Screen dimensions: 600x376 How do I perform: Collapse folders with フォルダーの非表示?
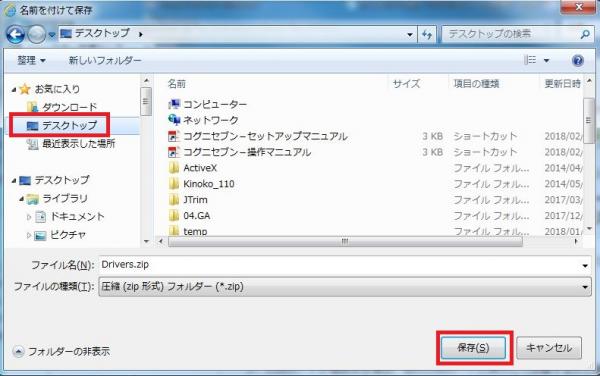click(62, 351)
